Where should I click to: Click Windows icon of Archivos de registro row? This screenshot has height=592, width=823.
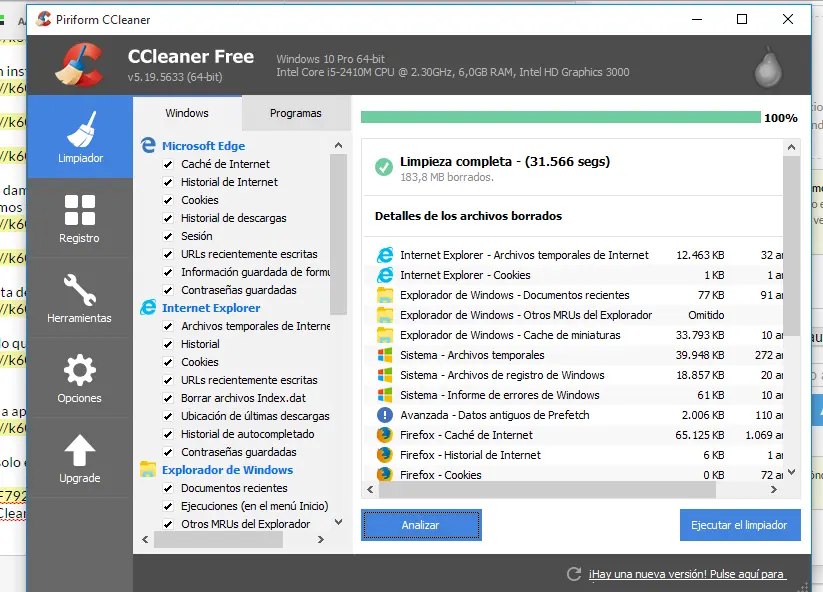385,375
